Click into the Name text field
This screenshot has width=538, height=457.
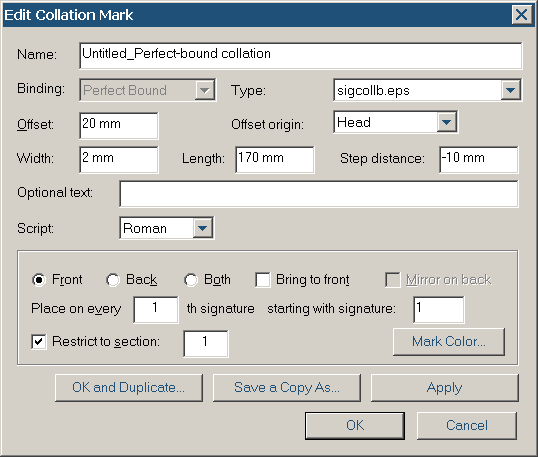[x=301, y=55]
